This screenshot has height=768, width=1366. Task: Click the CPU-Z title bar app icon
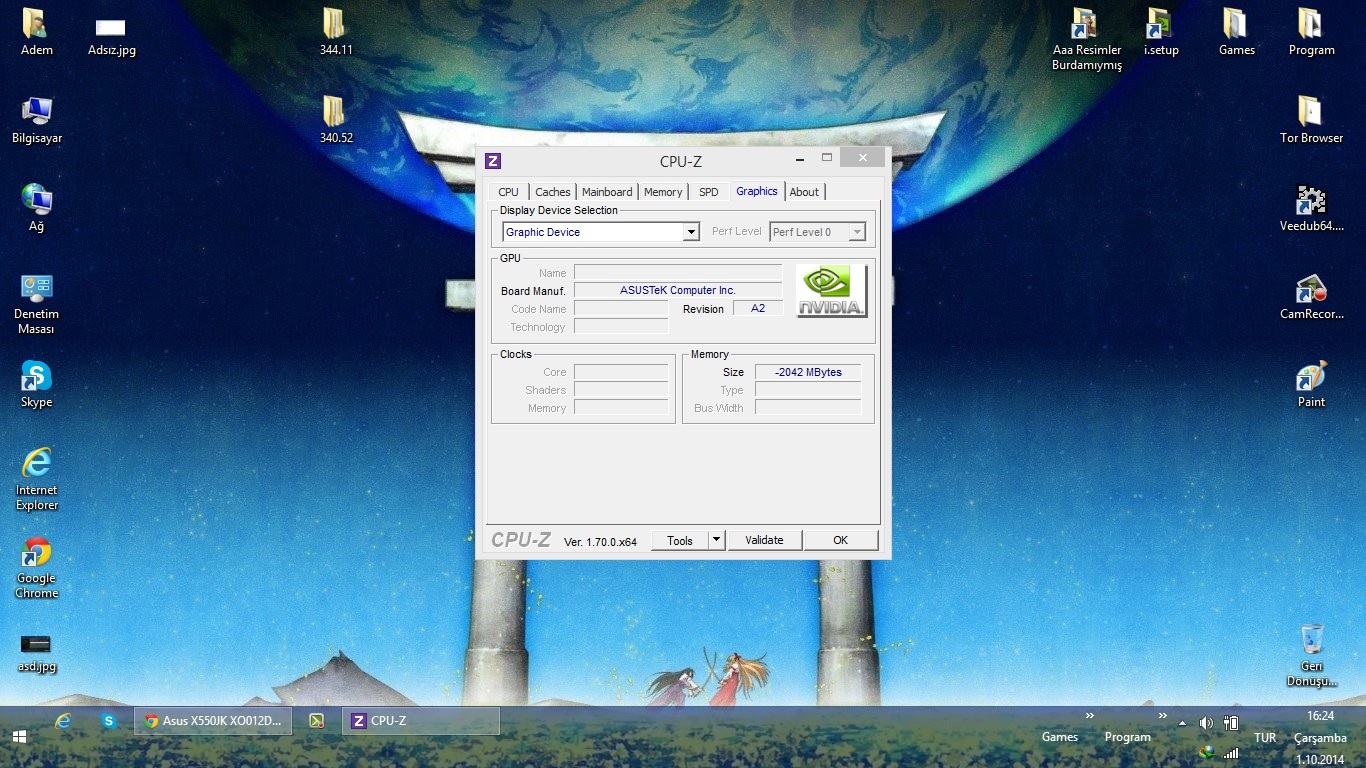tap(492, 161)
